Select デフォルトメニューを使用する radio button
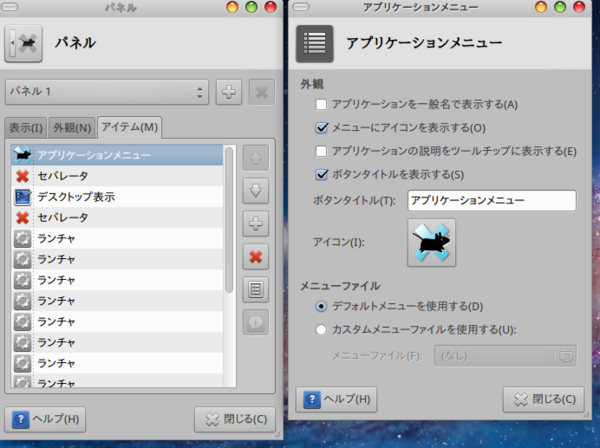The image size is (600, 448). coord(321,306)
